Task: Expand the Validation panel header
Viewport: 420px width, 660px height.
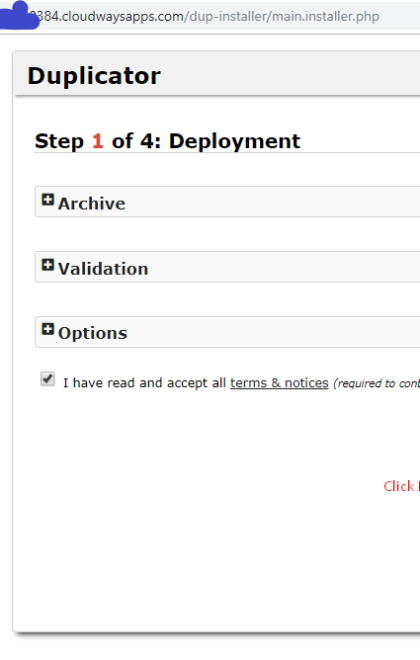Action: tap(227, 267)
